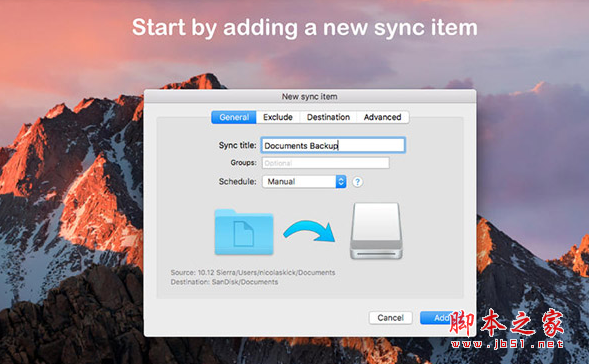Open the Advanced tab
The height and width of the screenshot is (364, 589).
pos(382,117)
